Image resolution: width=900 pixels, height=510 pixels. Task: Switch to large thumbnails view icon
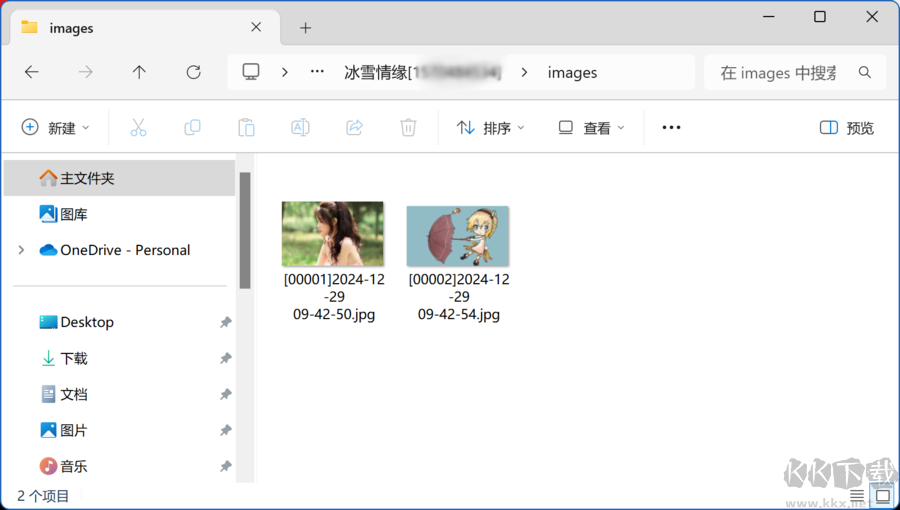(x=882, y=495)
